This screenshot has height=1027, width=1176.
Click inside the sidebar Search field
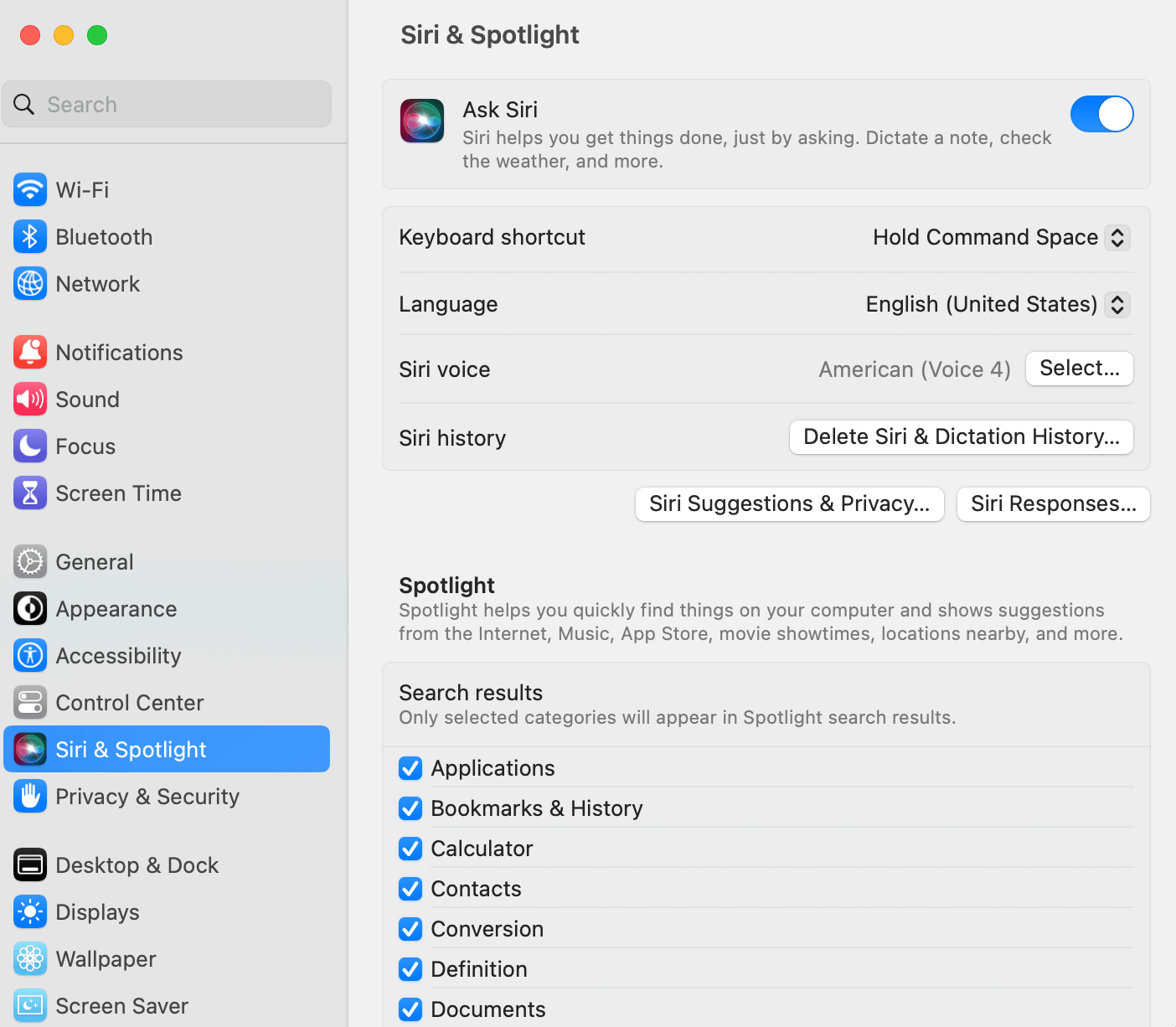click(x=167, y=104)
